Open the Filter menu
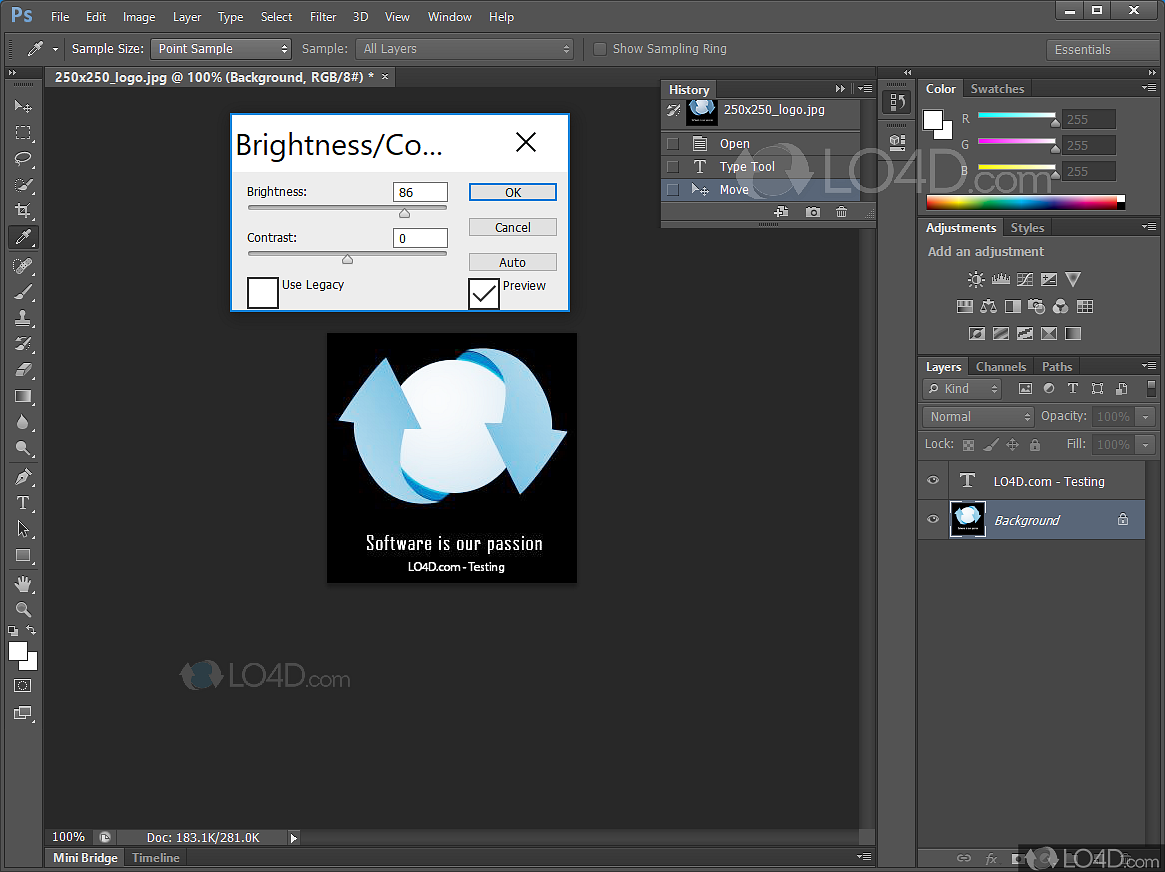 coord(323,17)
